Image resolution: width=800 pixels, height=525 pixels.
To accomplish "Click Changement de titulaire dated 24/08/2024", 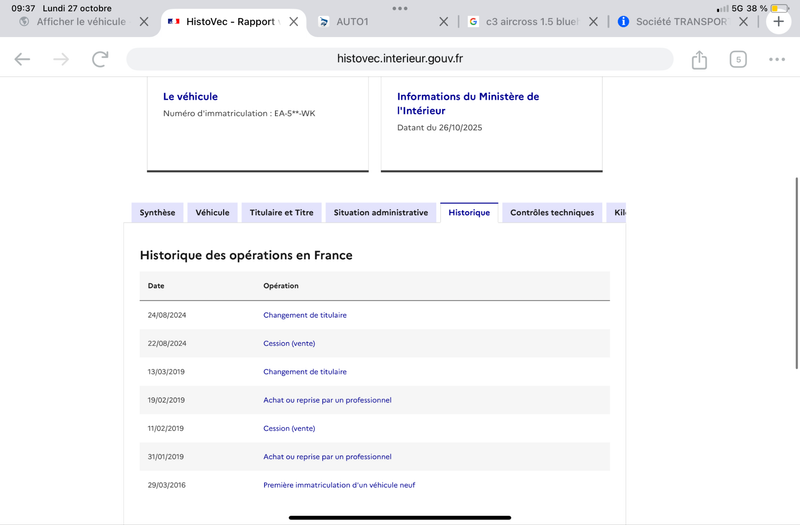I will tap(305, 315).
